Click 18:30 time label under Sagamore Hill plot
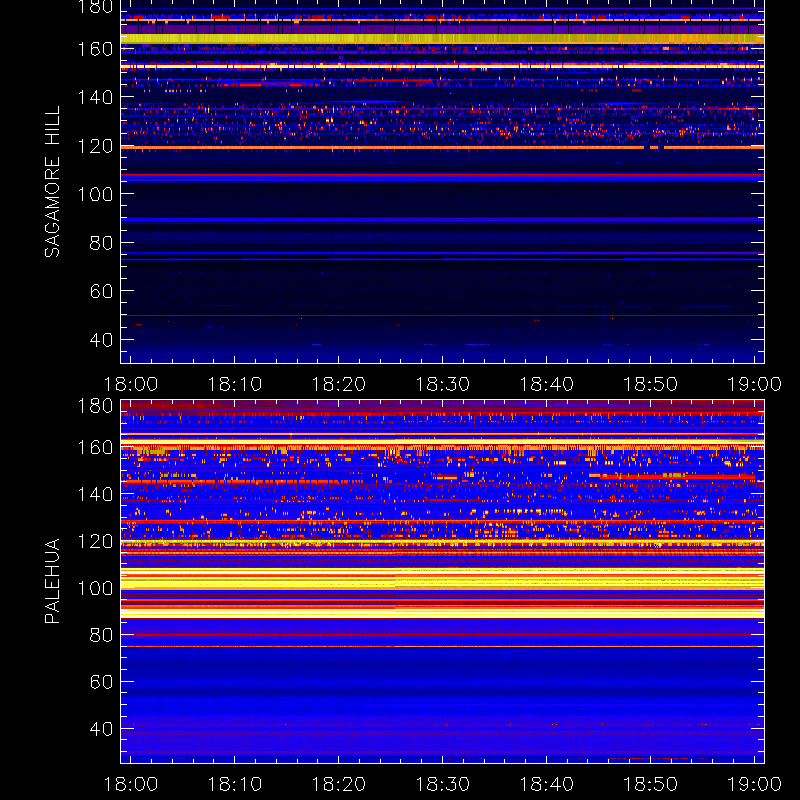This screenshot has width=800, height=800. click(443, 384)
